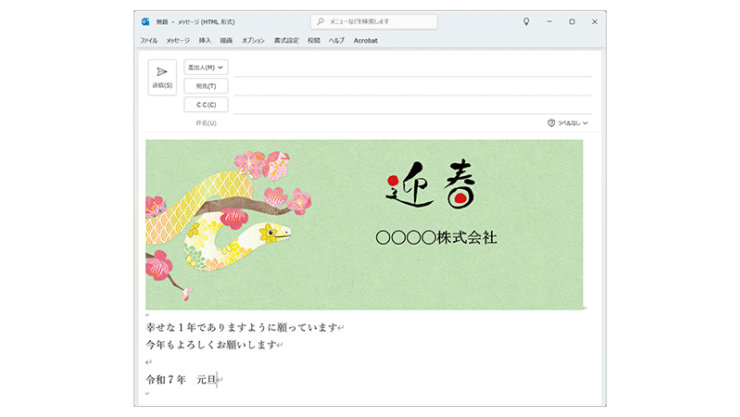Click the search magnifier icon
Viewport: 740px width, 417px height.
click(x=319, y=21)
